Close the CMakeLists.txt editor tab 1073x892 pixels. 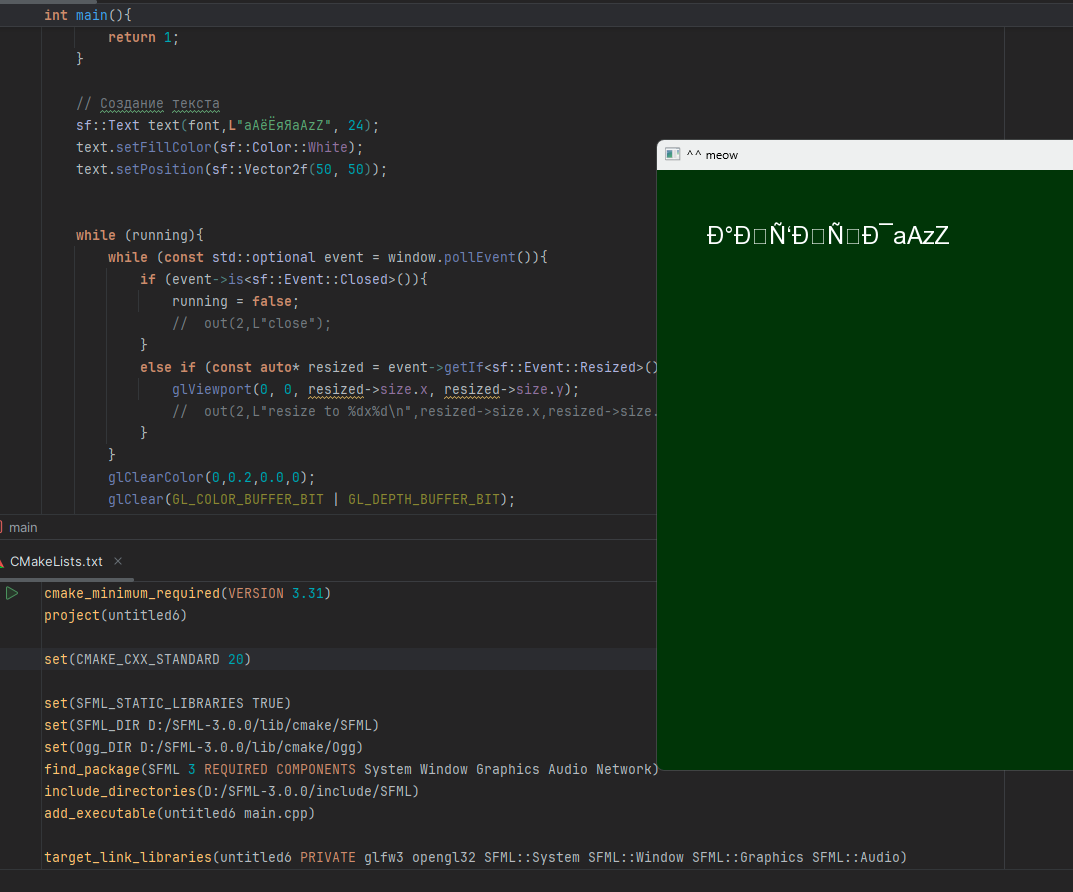(118, 561)
